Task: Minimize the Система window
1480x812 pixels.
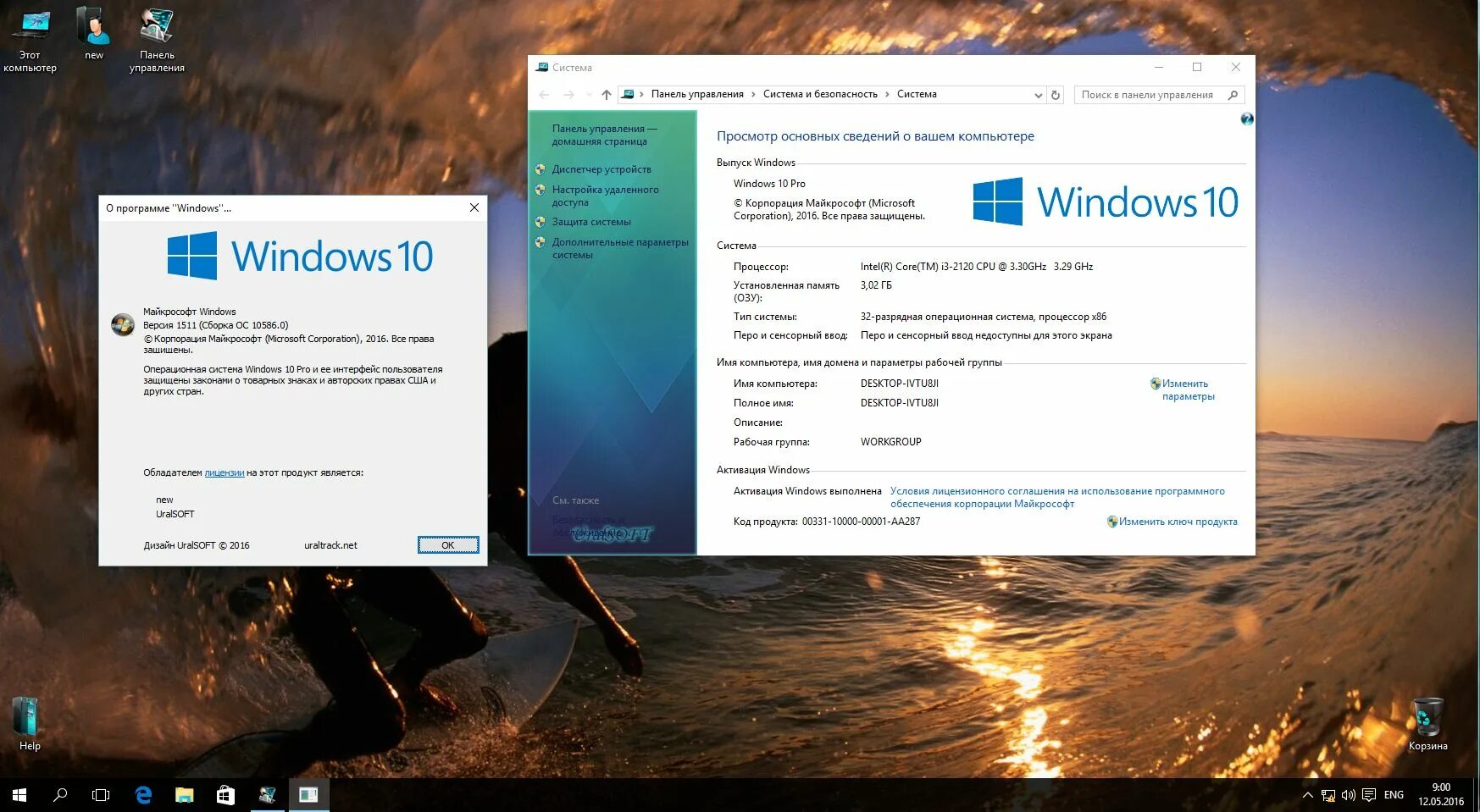Action: pos(1158,67)
